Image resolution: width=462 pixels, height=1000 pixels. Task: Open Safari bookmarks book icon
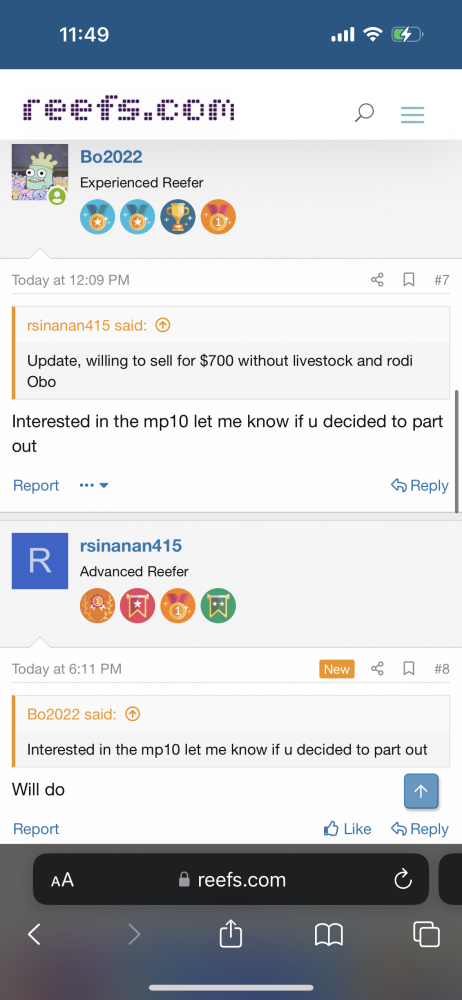[329, 936]
